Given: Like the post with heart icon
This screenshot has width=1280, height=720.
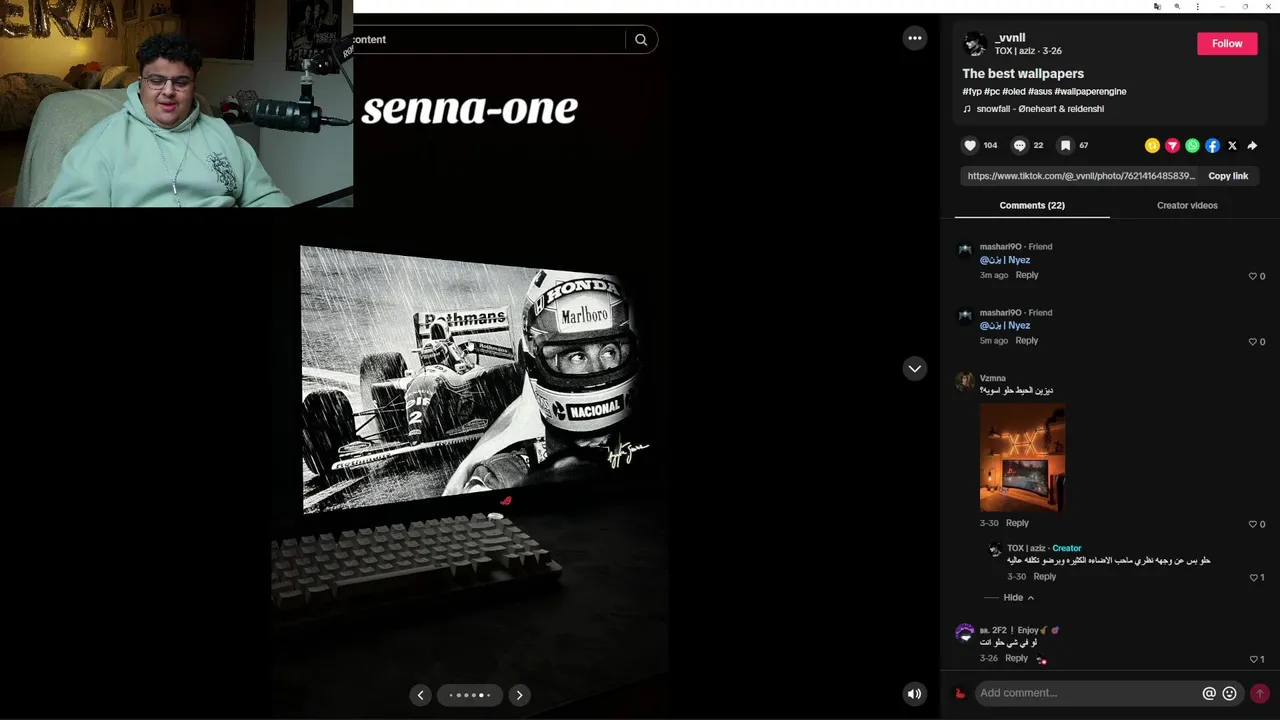Looking at the screenshot, I should [969, 145].
